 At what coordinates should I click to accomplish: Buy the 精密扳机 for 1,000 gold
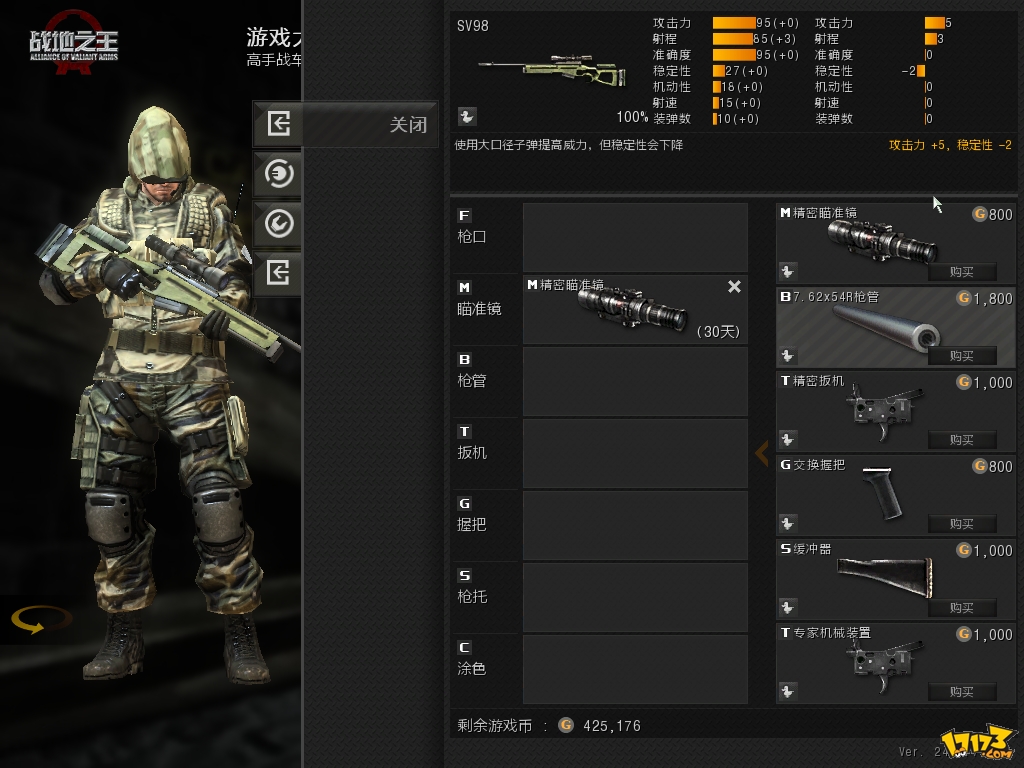point(963,440)
